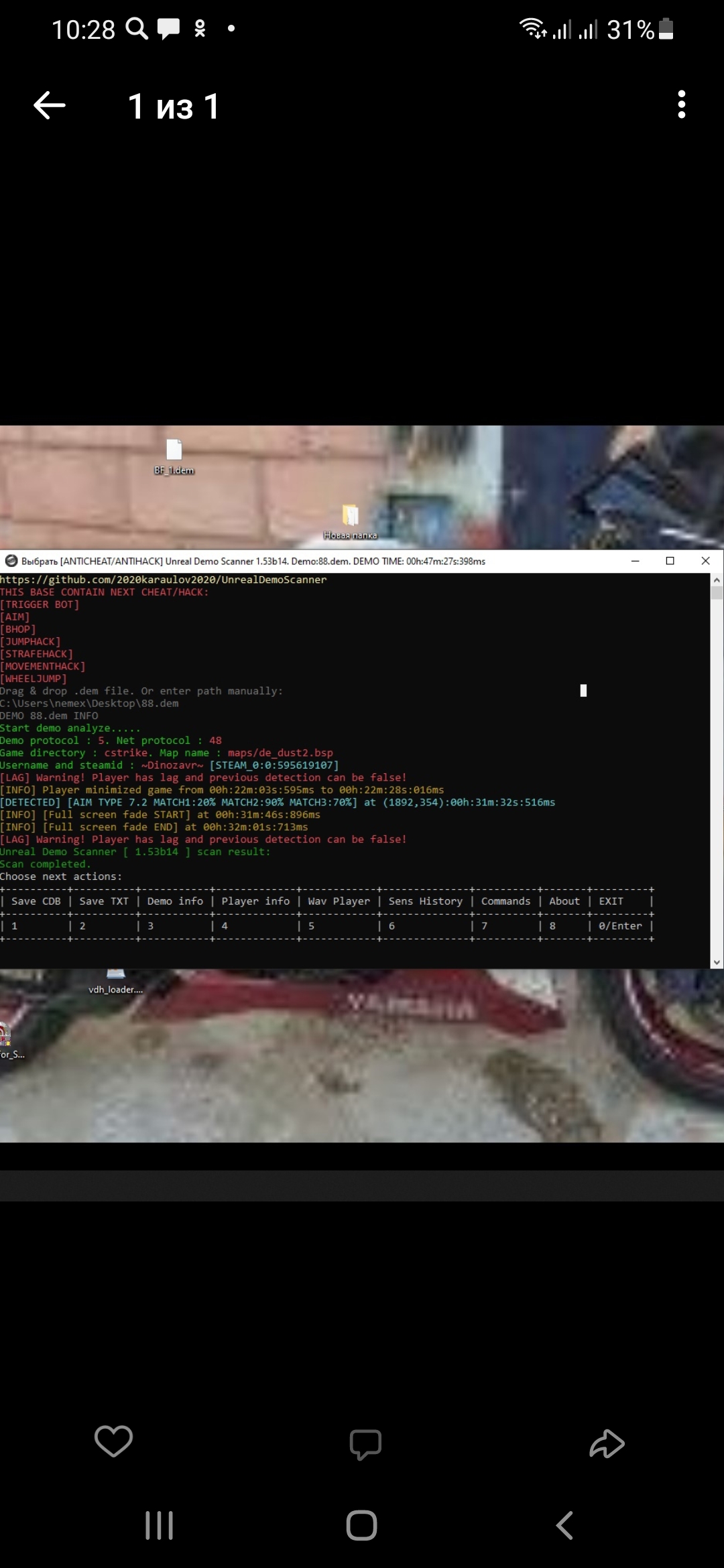This screenshot has height=1568, width=724.
Task: Tap the Android home button
Action: [x=362, y=1526]
